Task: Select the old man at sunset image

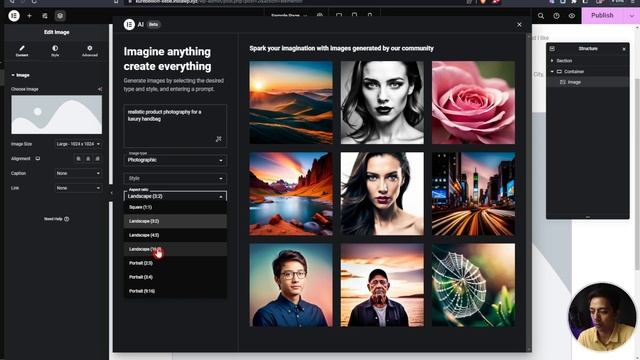Action: click(382, 285)
